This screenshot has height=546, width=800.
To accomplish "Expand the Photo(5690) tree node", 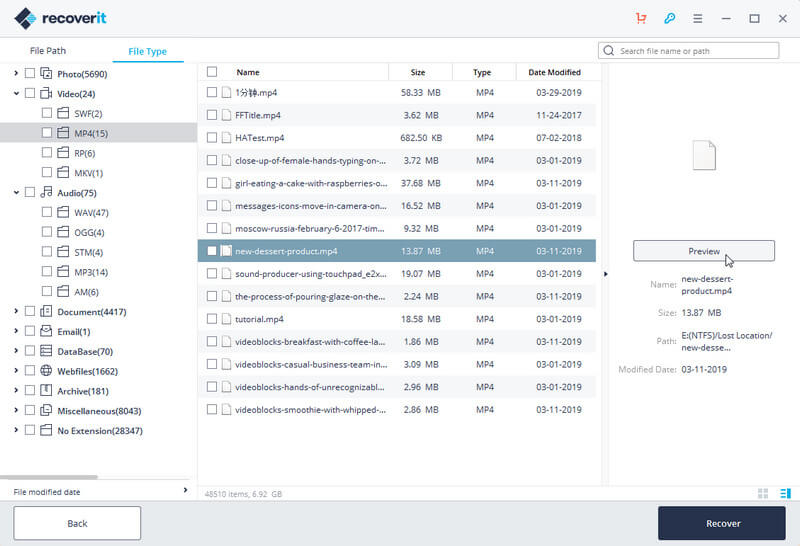I will pos(16,73).
